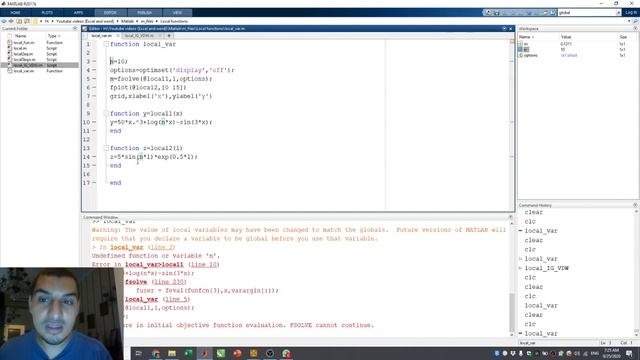The height and width of the screenshot is (360, 640).
Task: Collapse function local1 code fold
Action: pyautogui.click(x=106, y=113)
